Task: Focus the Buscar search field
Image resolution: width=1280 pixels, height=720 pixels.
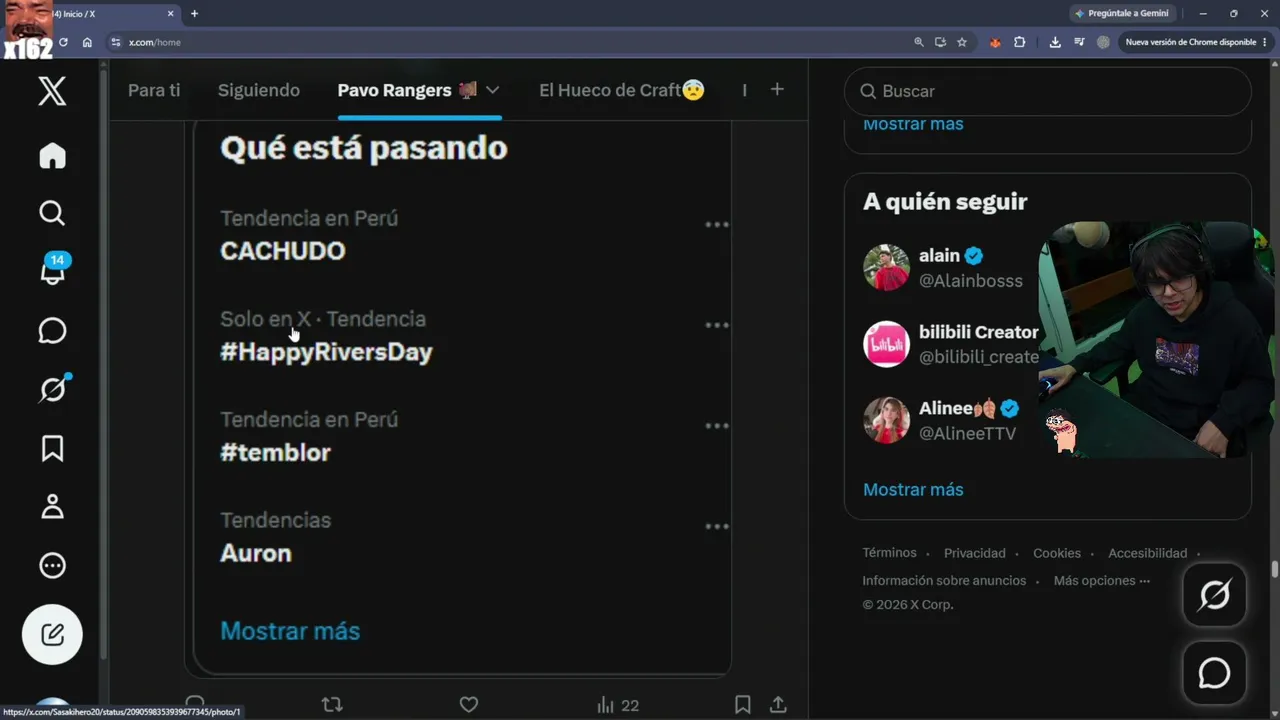Action: (x=1047, y=91)
